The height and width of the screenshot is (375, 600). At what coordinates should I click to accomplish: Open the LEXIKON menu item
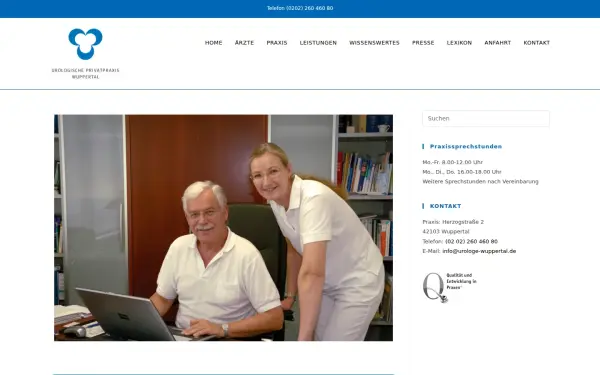point(459,43)
